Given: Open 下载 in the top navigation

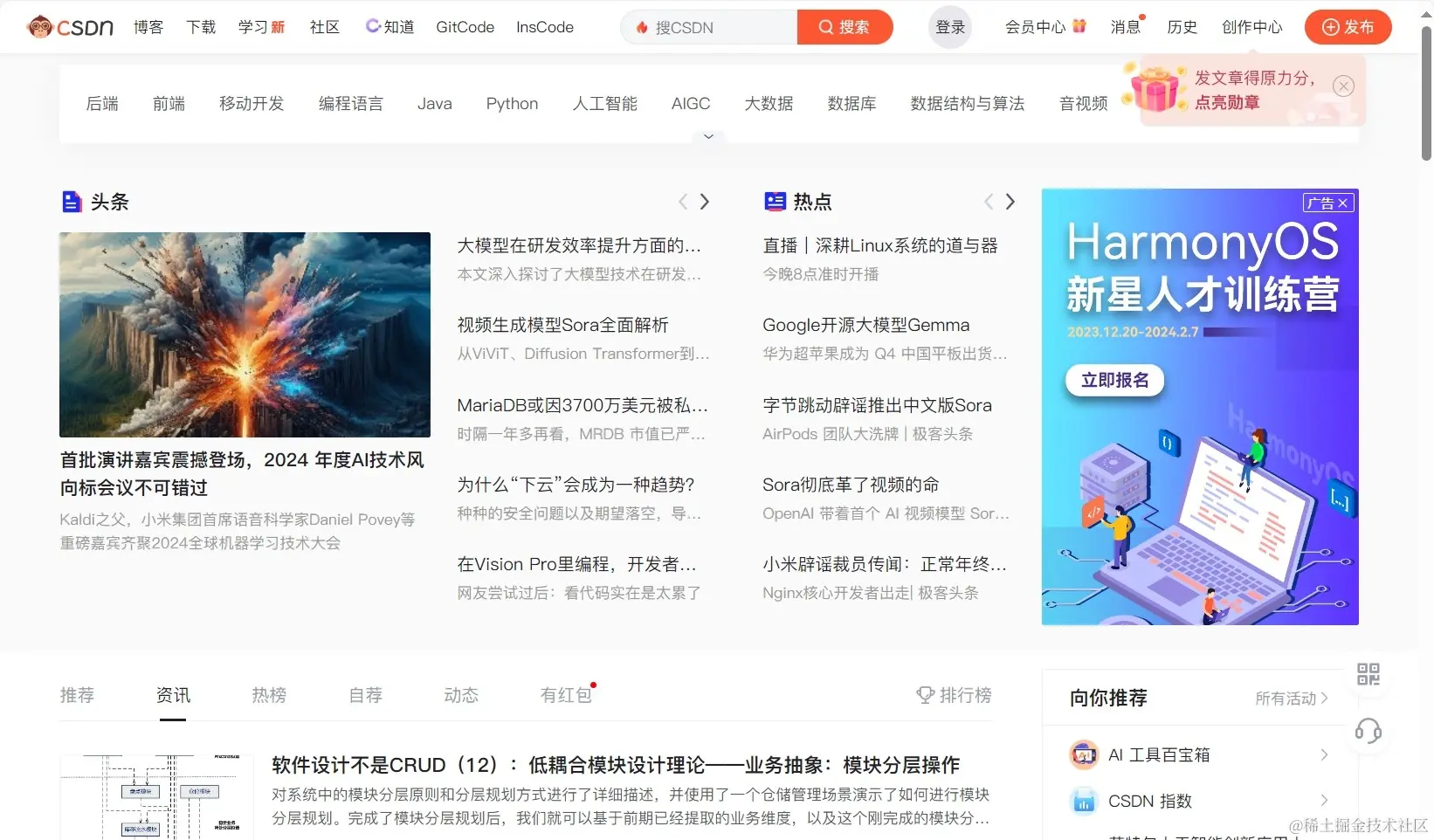Looking at the screenshot, I should tap(201, 27).
